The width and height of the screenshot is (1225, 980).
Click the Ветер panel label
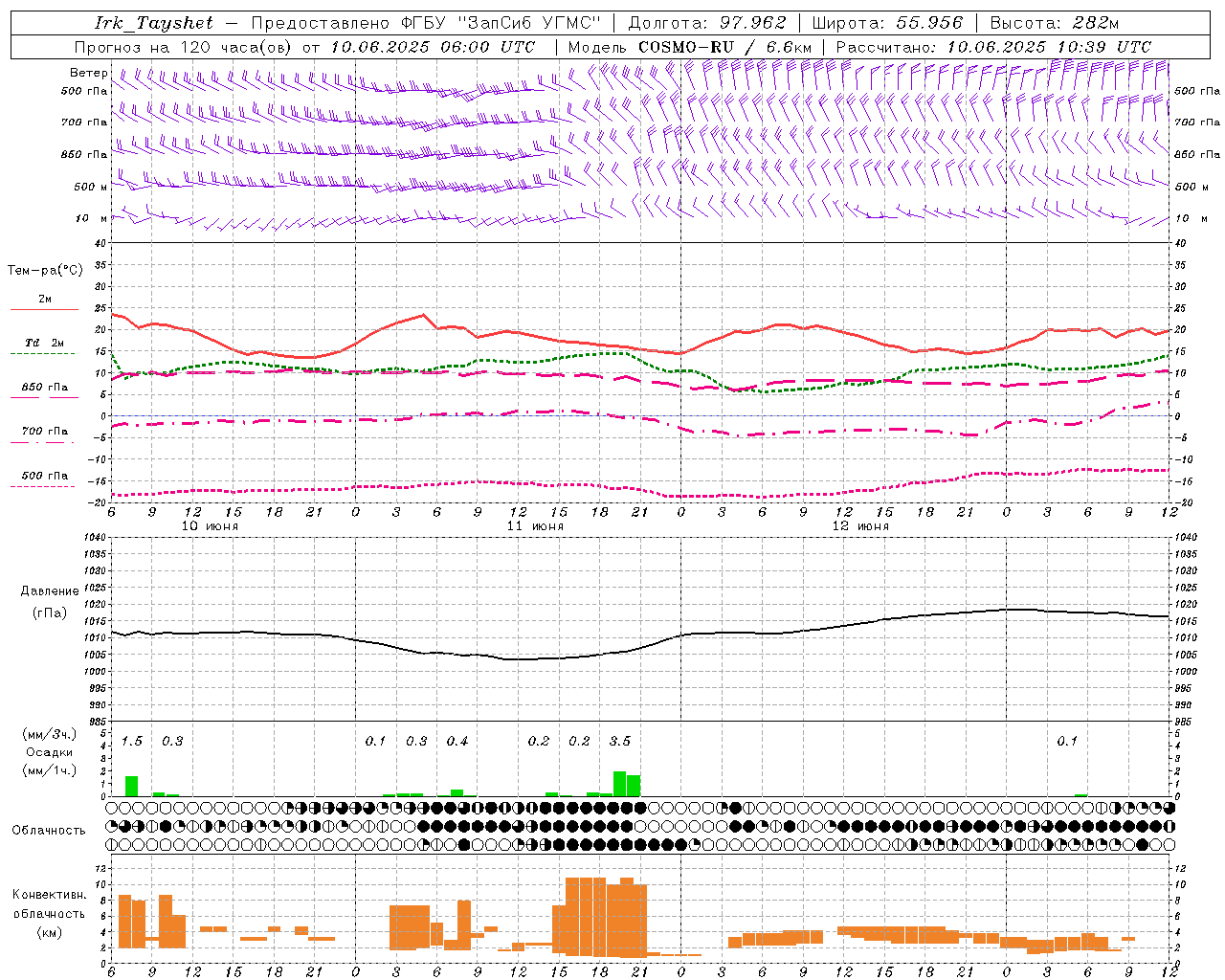pos(88,73)
